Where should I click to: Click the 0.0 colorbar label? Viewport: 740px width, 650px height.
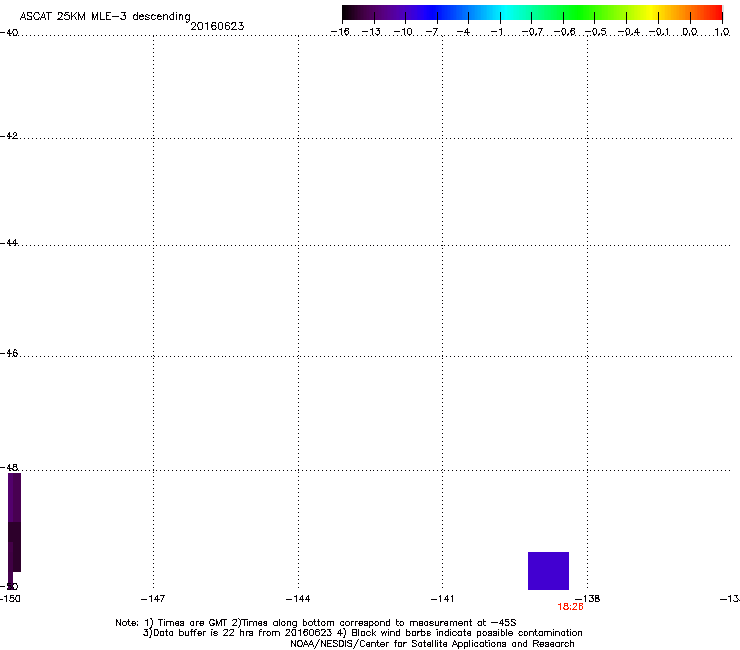690,32
